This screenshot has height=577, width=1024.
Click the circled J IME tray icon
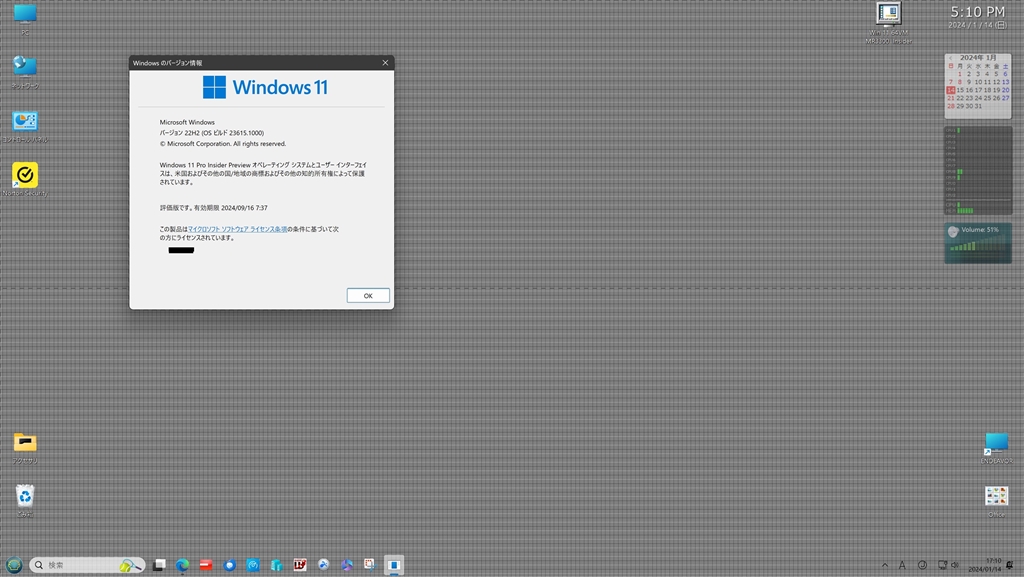(922, 565)
